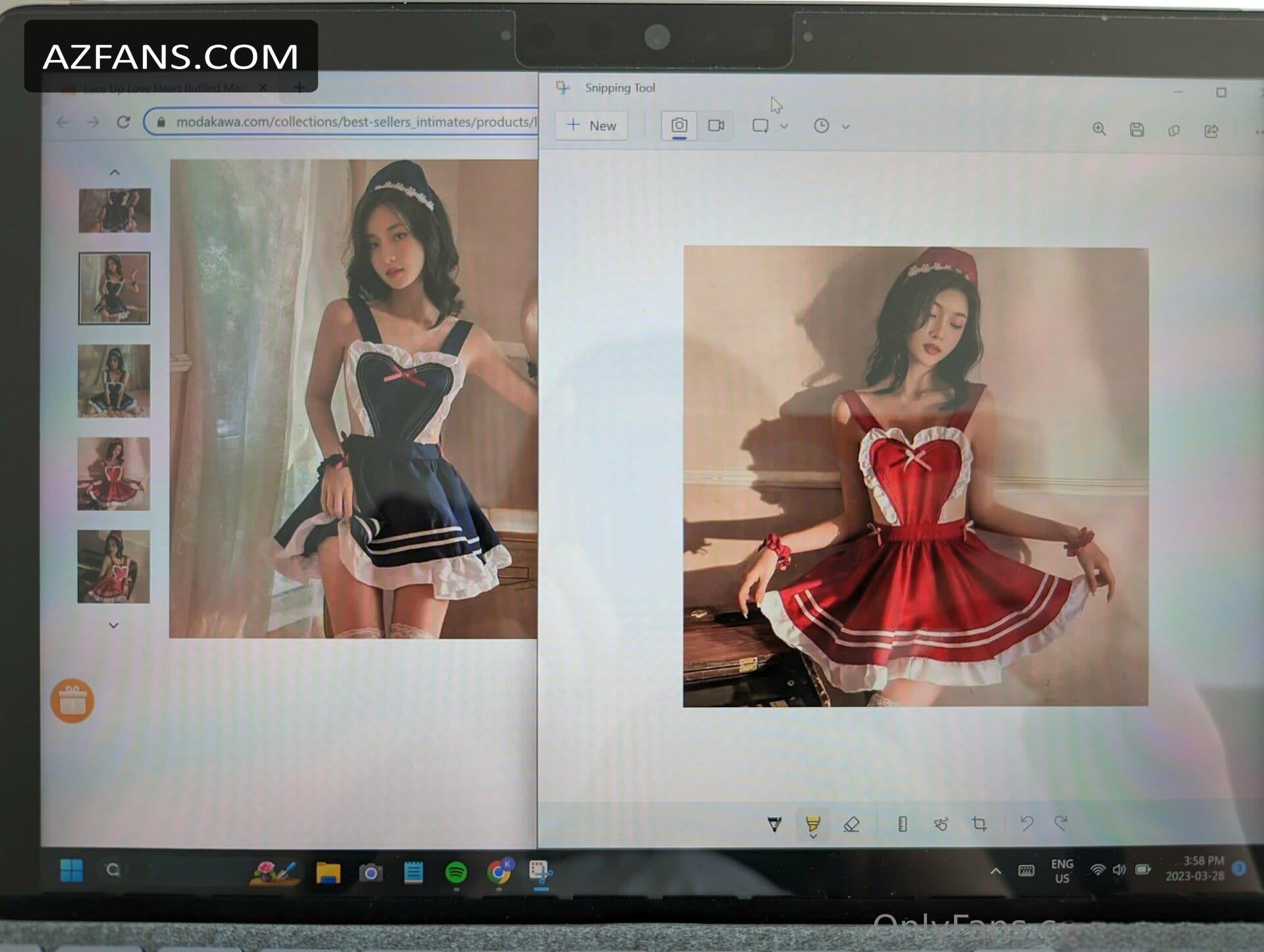The width and height of the screenshot is (1264, 952).
Task: Show hidden system tray icons
Action: click(x=995, y=871)
